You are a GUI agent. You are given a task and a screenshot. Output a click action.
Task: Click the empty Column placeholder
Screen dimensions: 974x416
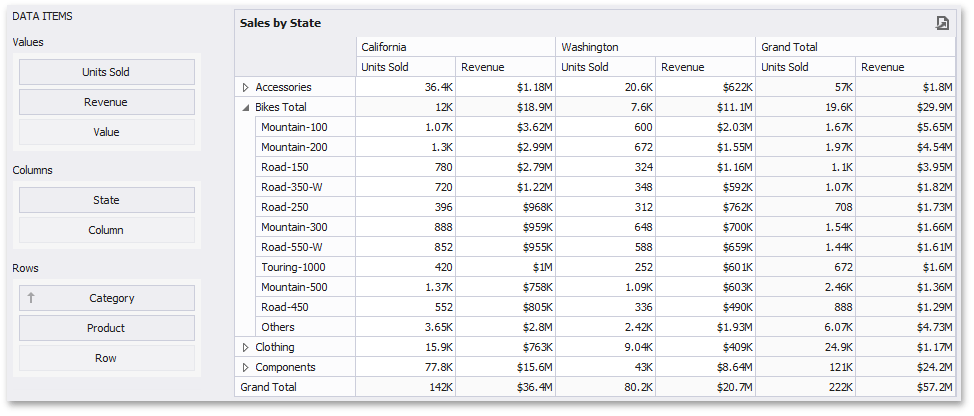point(106,230)
